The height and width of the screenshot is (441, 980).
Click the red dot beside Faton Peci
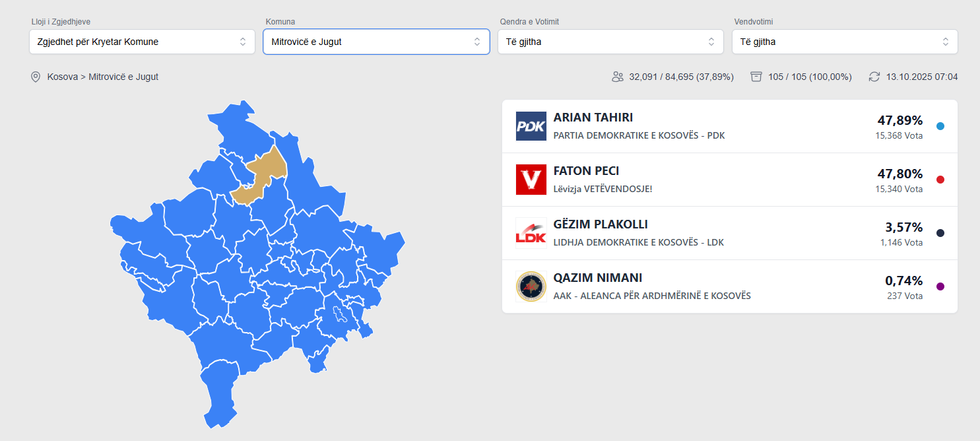coord(940,180)
